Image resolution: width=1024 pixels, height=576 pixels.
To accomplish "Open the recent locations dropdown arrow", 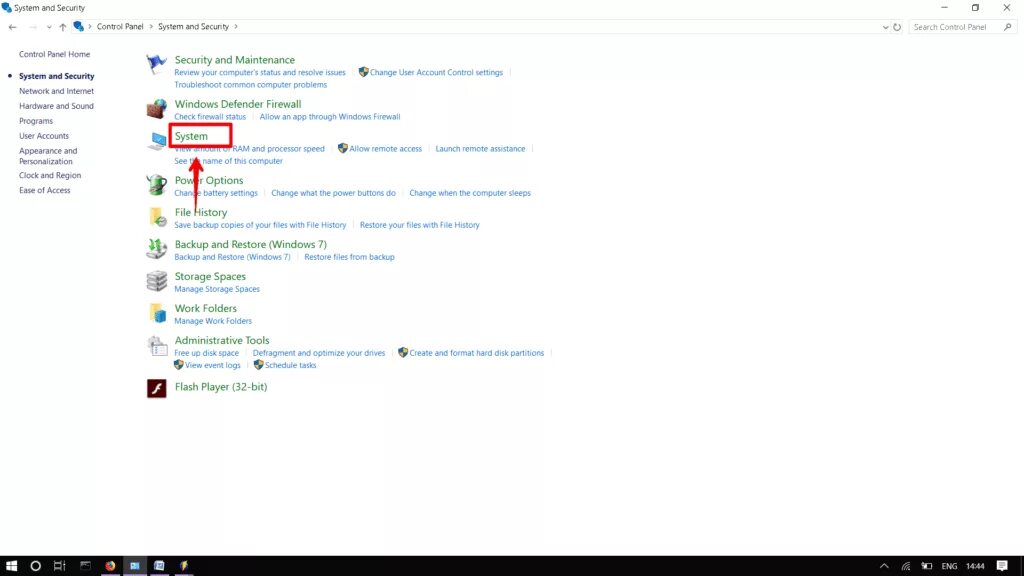I will pos(49,27).
